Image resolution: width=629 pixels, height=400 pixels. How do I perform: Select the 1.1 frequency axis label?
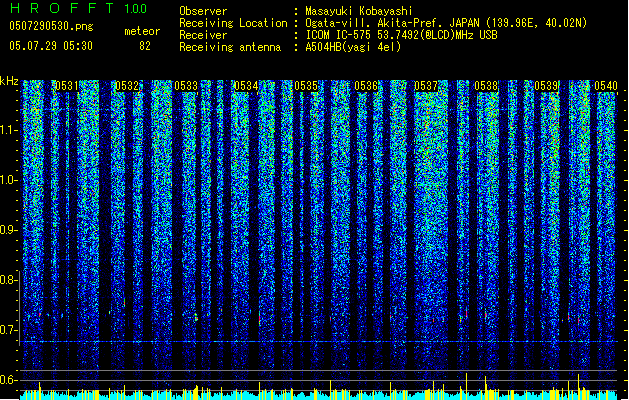[9, 130]
